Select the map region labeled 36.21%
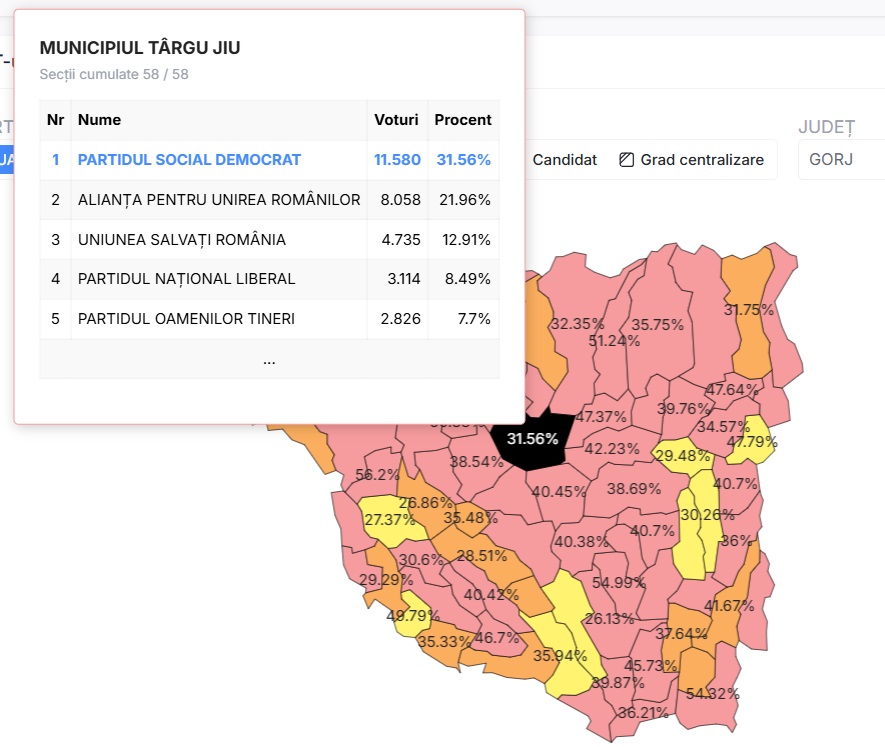 [641, 714]
